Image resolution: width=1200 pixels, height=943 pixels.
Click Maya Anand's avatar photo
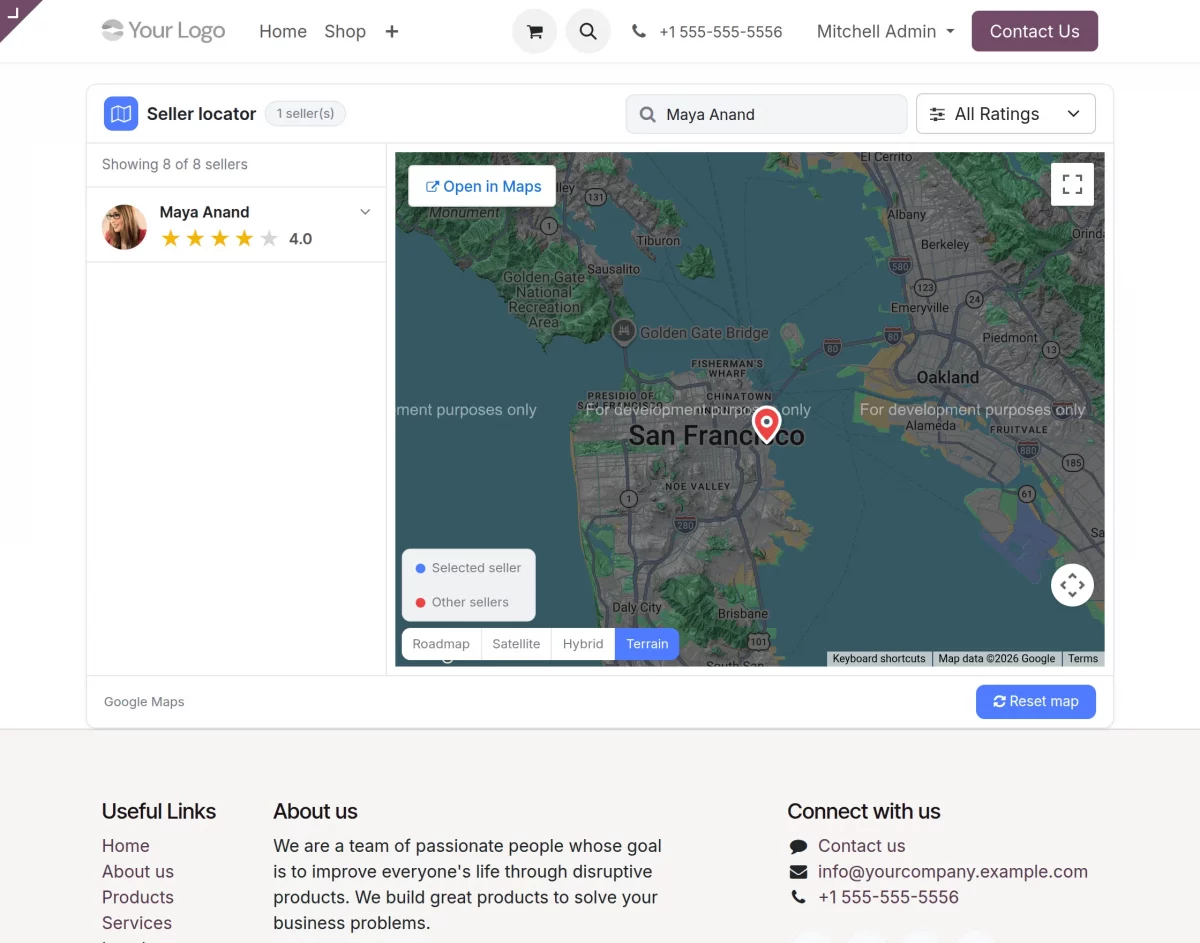(x=125, y=227)
